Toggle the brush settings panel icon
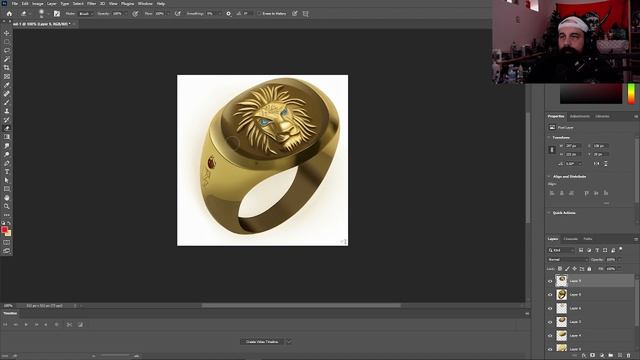The image size is (640, 360). [x=57, y=13]
